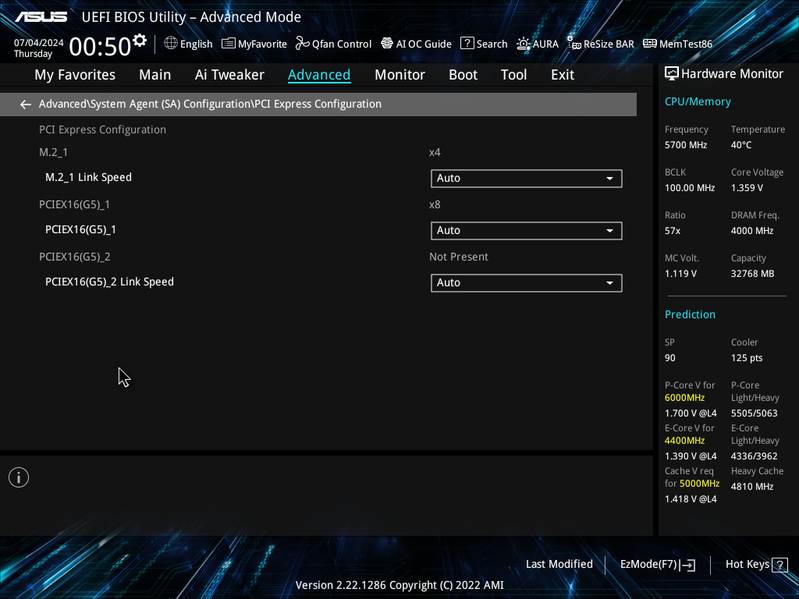Launch MemTest86 from toolbar
Screen dimensions: 799x599
[x=678, y=44]
